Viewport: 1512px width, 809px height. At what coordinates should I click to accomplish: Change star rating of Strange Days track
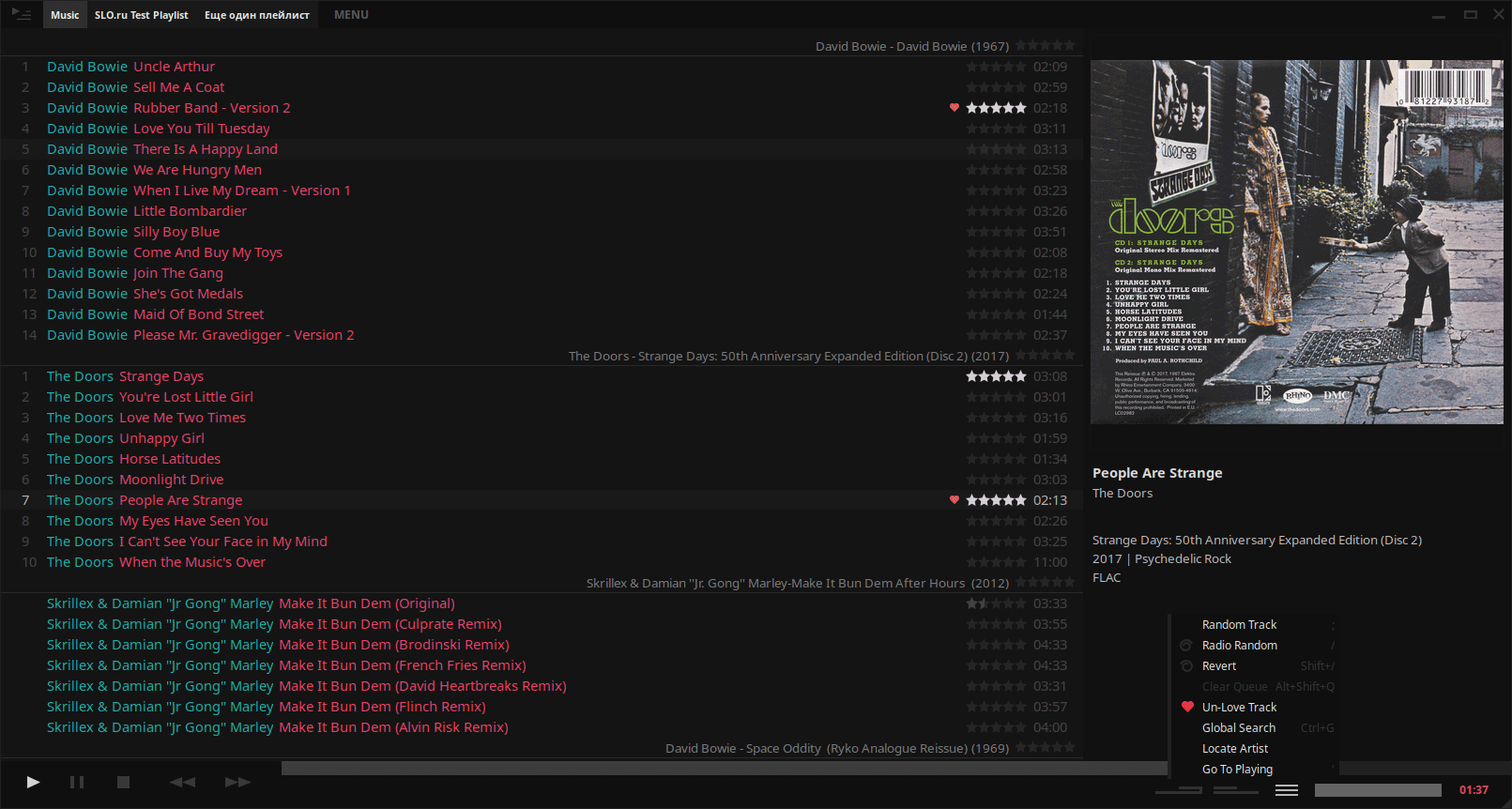click(996, 376)
